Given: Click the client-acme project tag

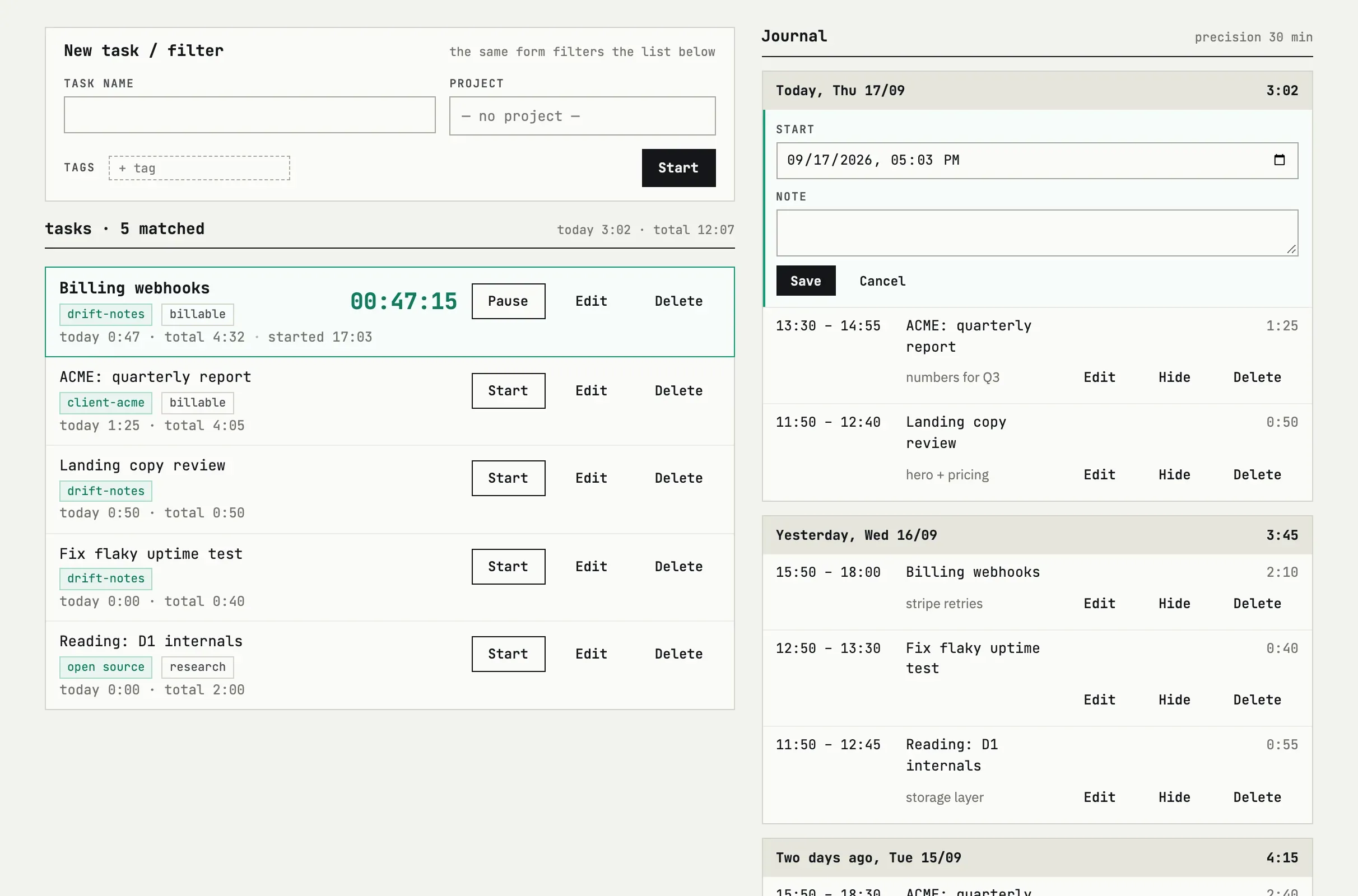Looking at the screenshot, I should (x=106, y=403).
